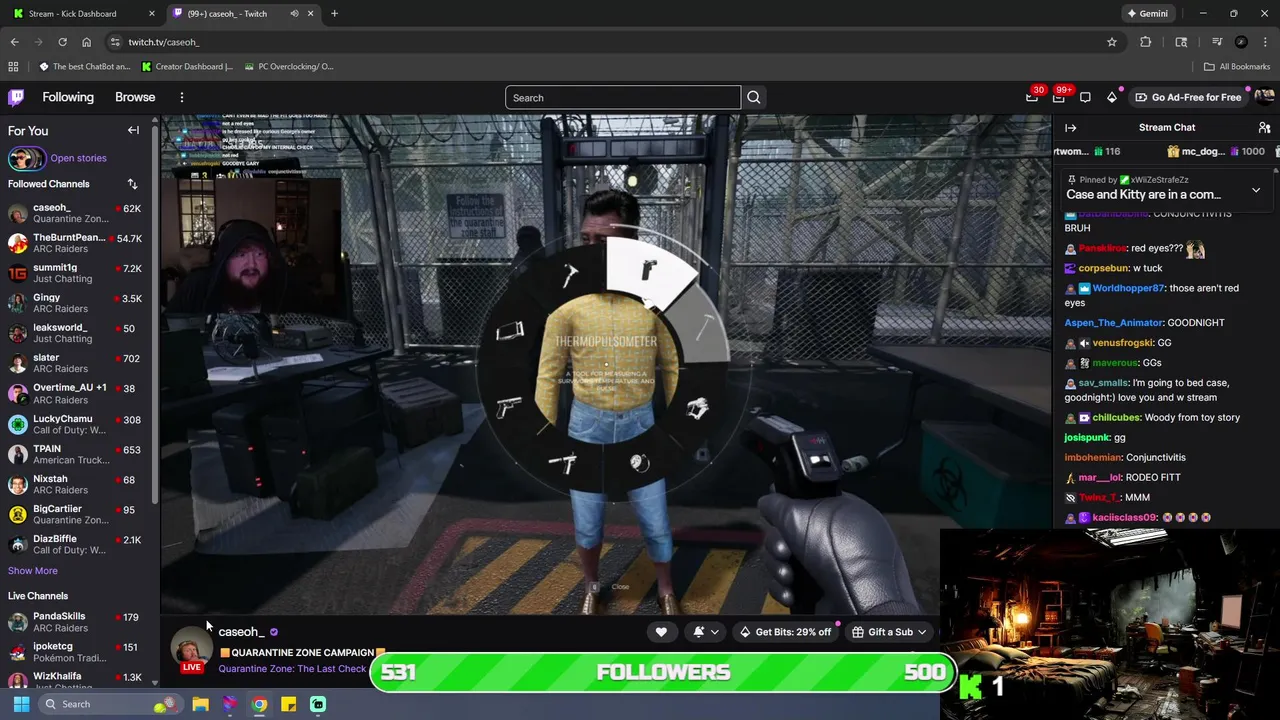Open LuckyChamu channel in sidebar
This screenshot has width=1280, height=720.
click(75, 424)
